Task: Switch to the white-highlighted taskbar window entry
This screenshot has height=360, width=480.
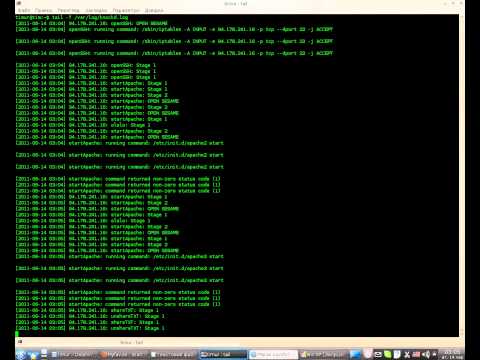Action: pyautogui.click(x=273, y=355)
